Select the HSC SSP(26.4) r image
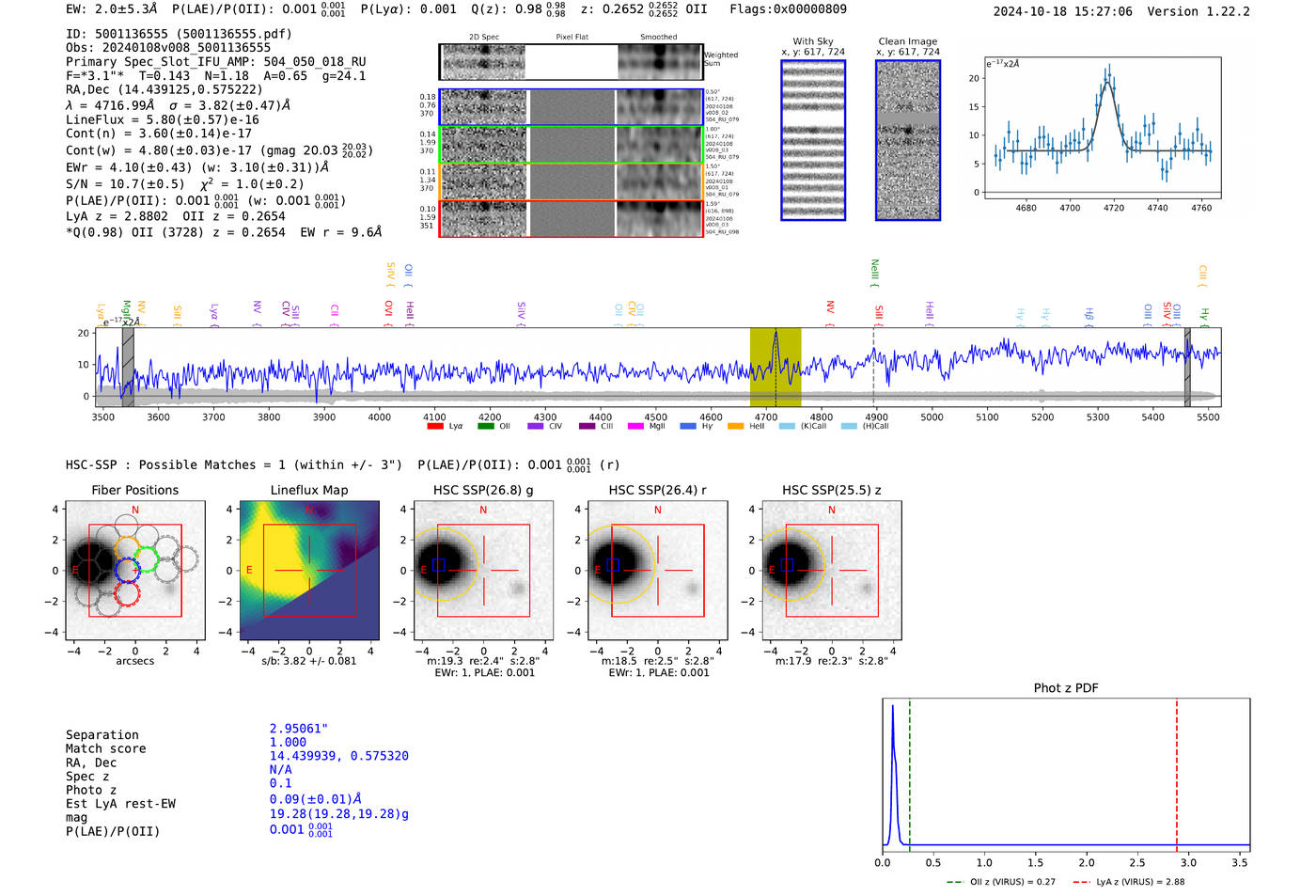 (657, 571)
